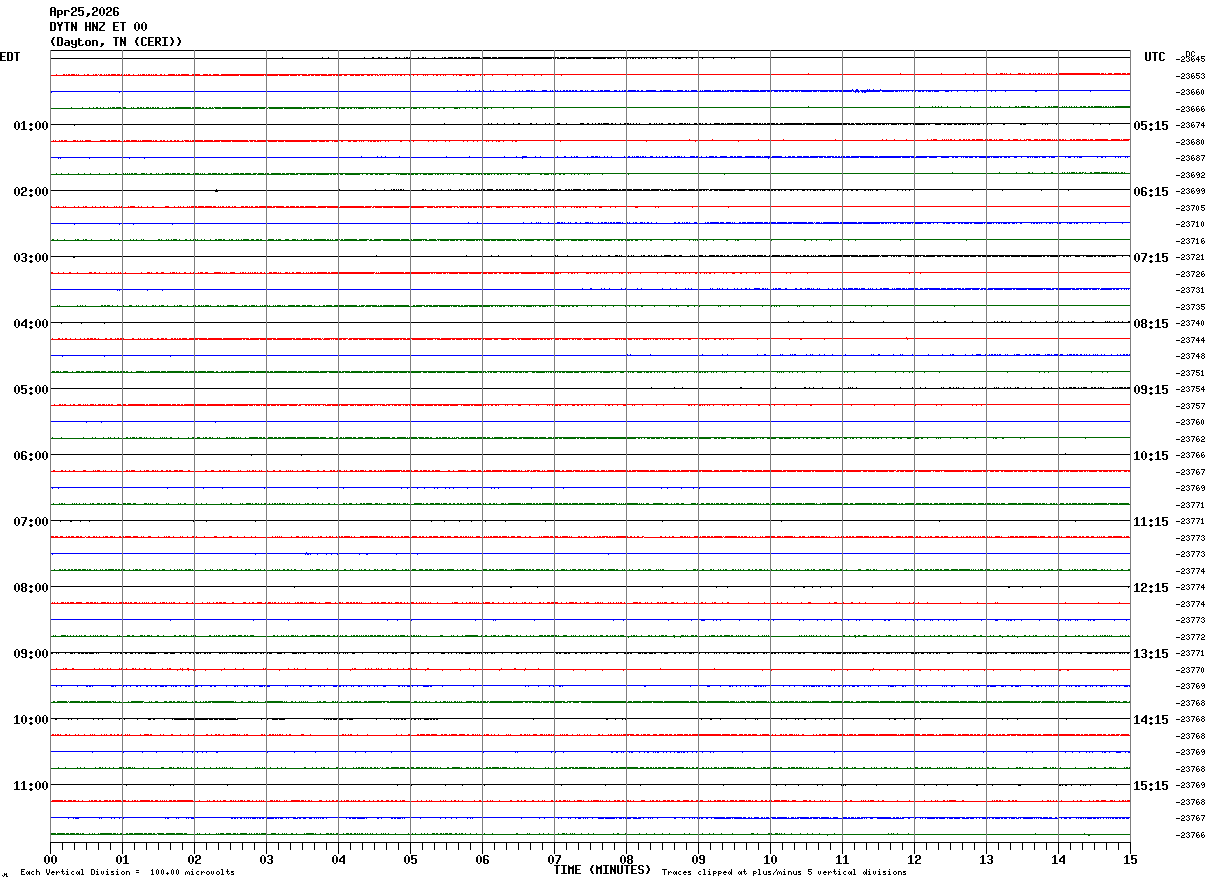Click the '13:15' UTC time label

(1150, 653)
